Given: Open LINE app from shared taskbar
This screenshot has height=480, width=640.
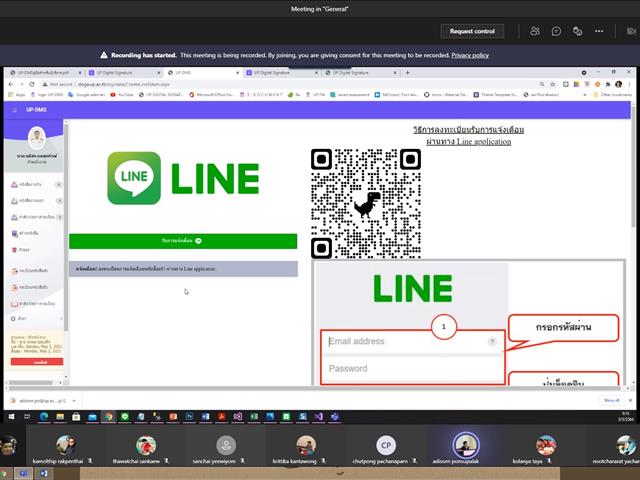Looking at the screenshot, I should coord(124,416).
